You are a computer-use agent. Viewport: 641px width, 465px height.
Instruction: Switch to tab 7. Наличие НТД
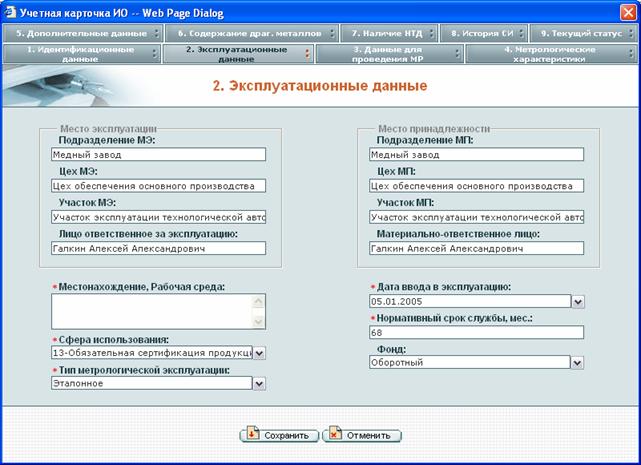coord(389,33)
